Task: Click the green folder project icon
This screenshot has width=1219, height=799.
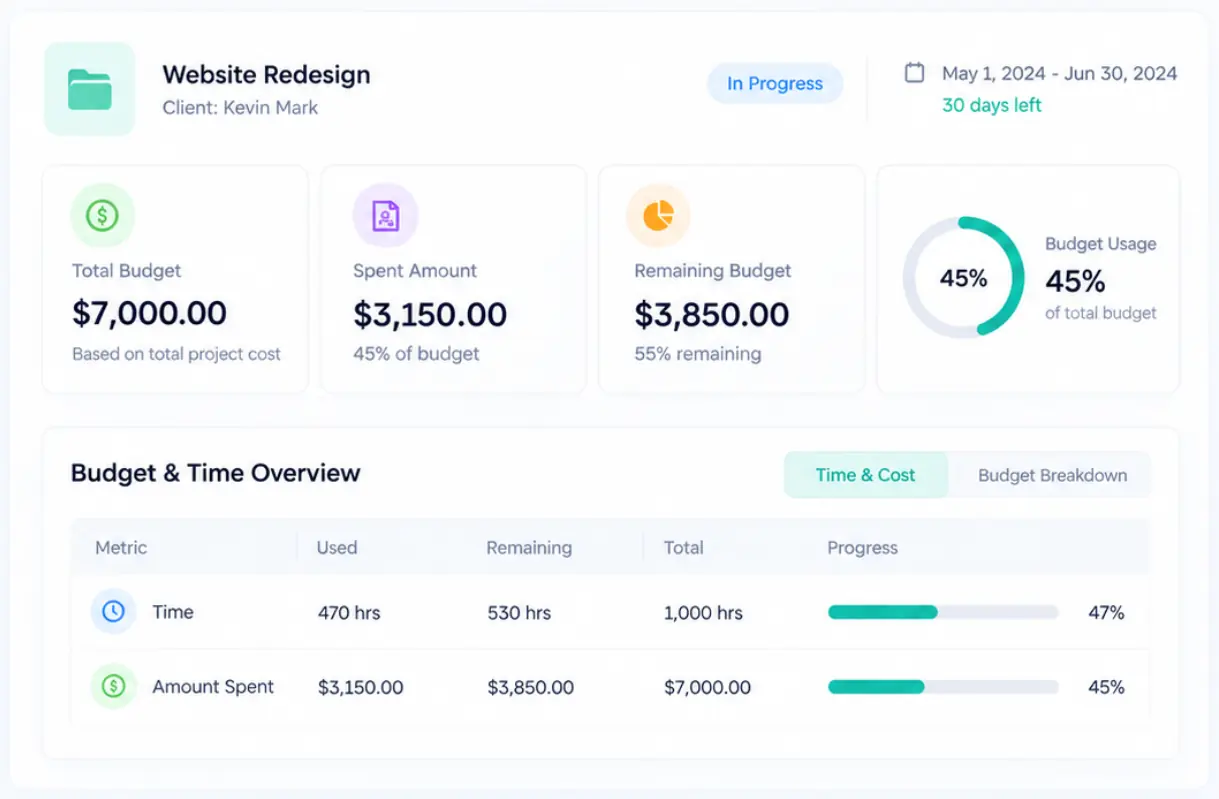Action: point(89,89)
